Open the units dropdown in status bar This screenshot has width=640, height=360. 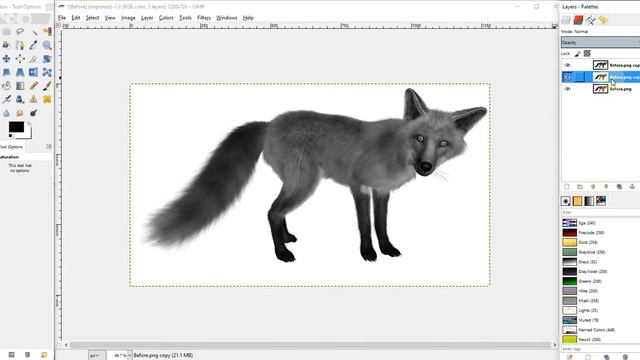(97, 355)
